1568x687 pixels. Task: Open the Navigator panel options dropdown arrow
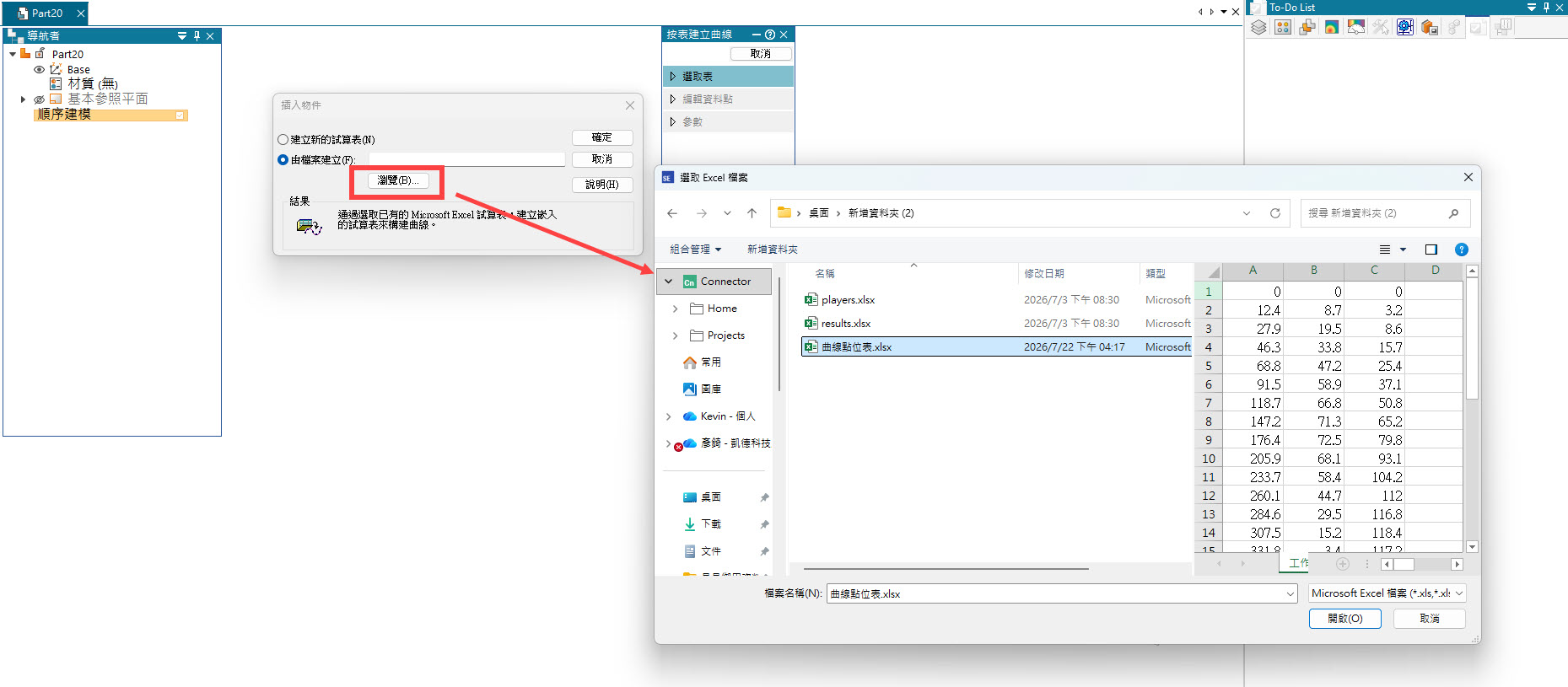(x=182, y=35)
